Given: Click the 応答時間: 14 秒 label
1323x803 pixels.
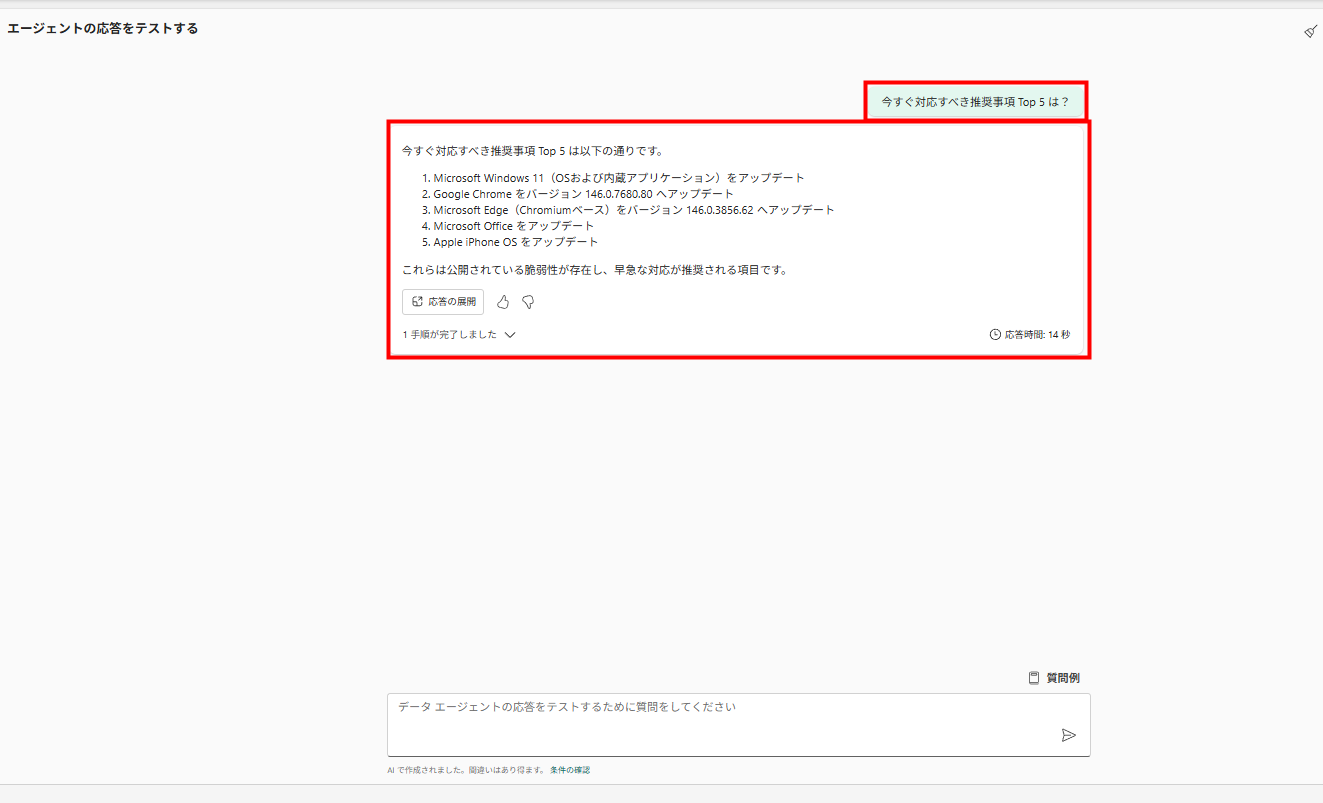Looking at the screenshot, I should click(x=1037, y=335).
